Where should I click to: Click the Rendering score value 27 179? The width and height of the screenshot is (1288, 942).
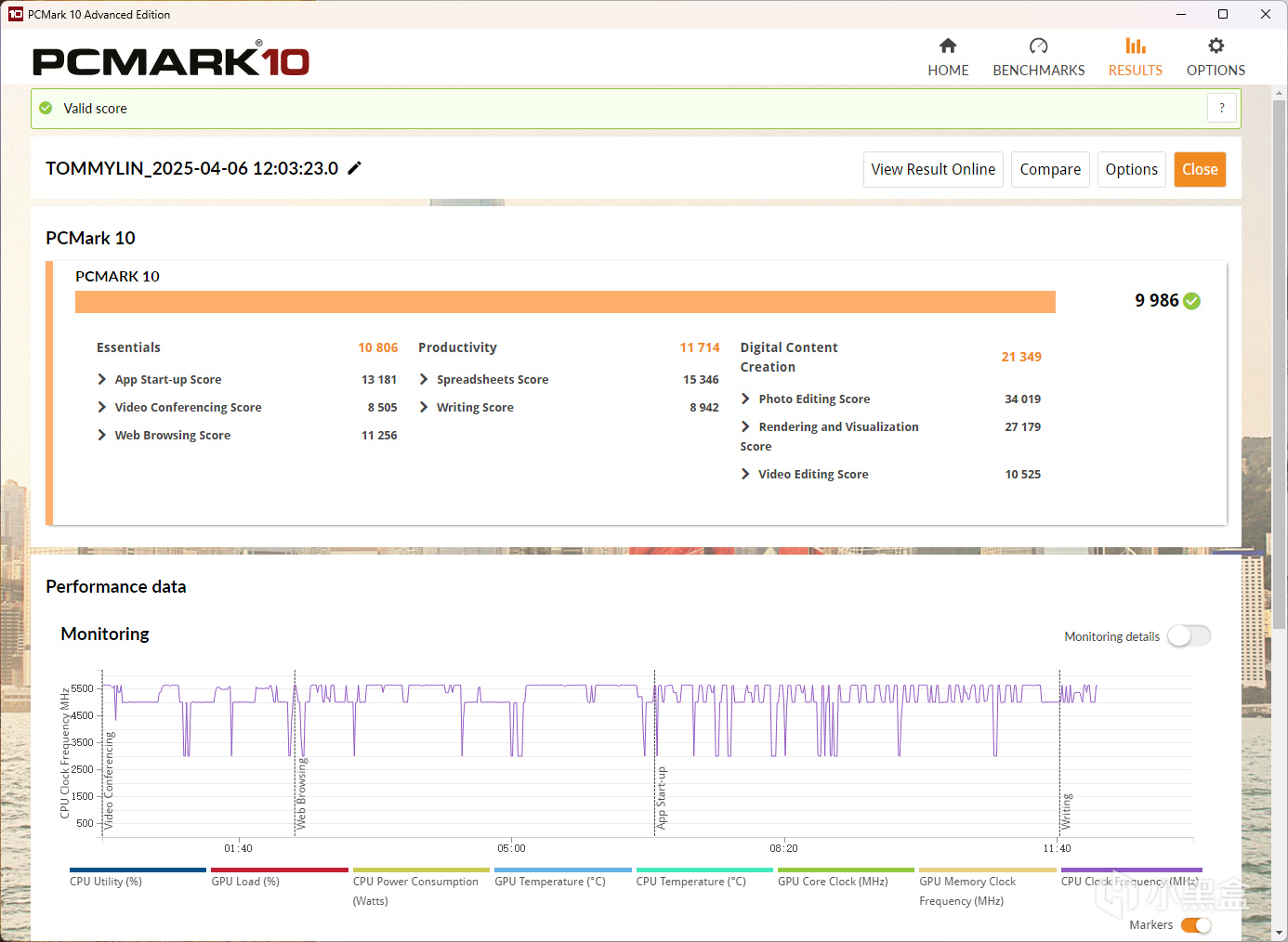(x=1022, y=427)
